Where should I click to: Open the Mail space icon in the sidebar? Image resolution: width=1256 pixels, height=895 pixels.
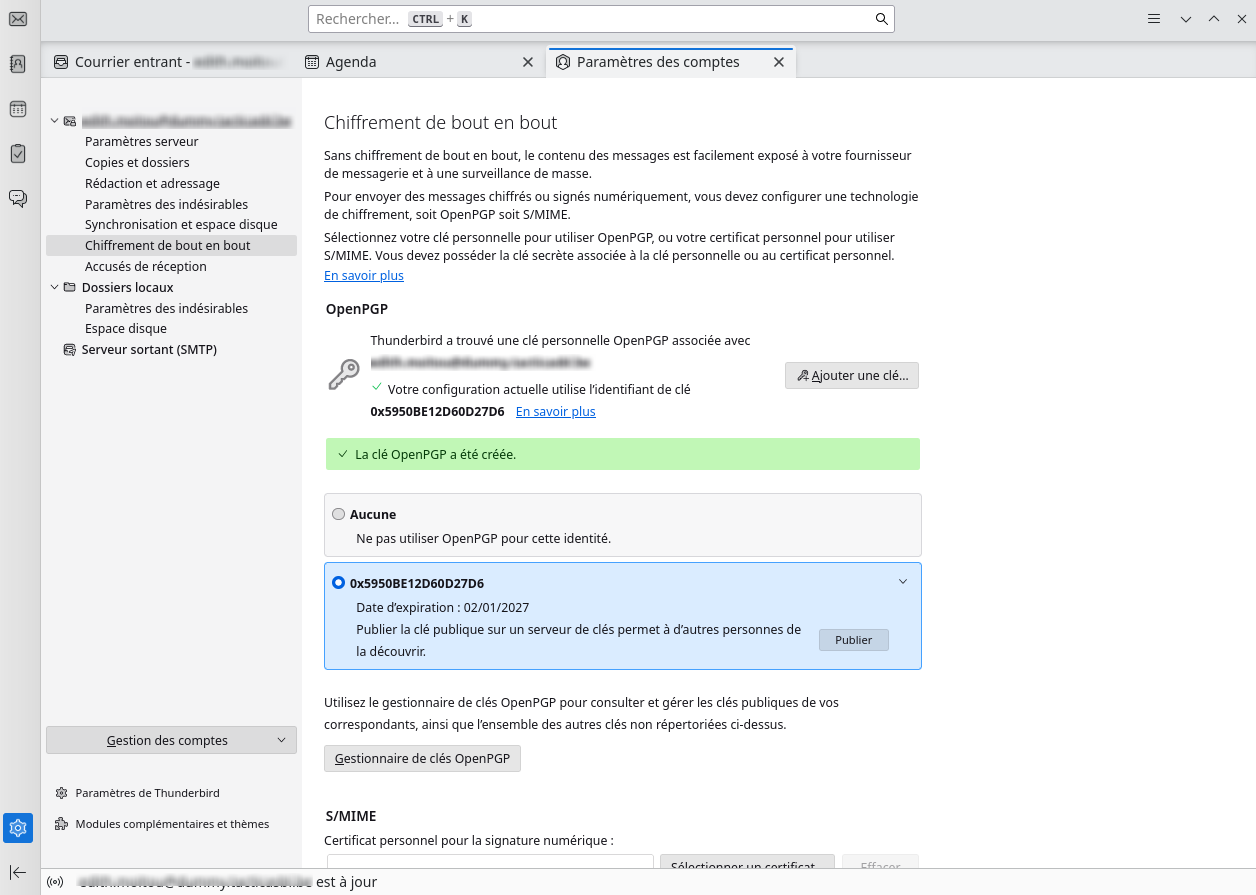(x=18, y=18)
